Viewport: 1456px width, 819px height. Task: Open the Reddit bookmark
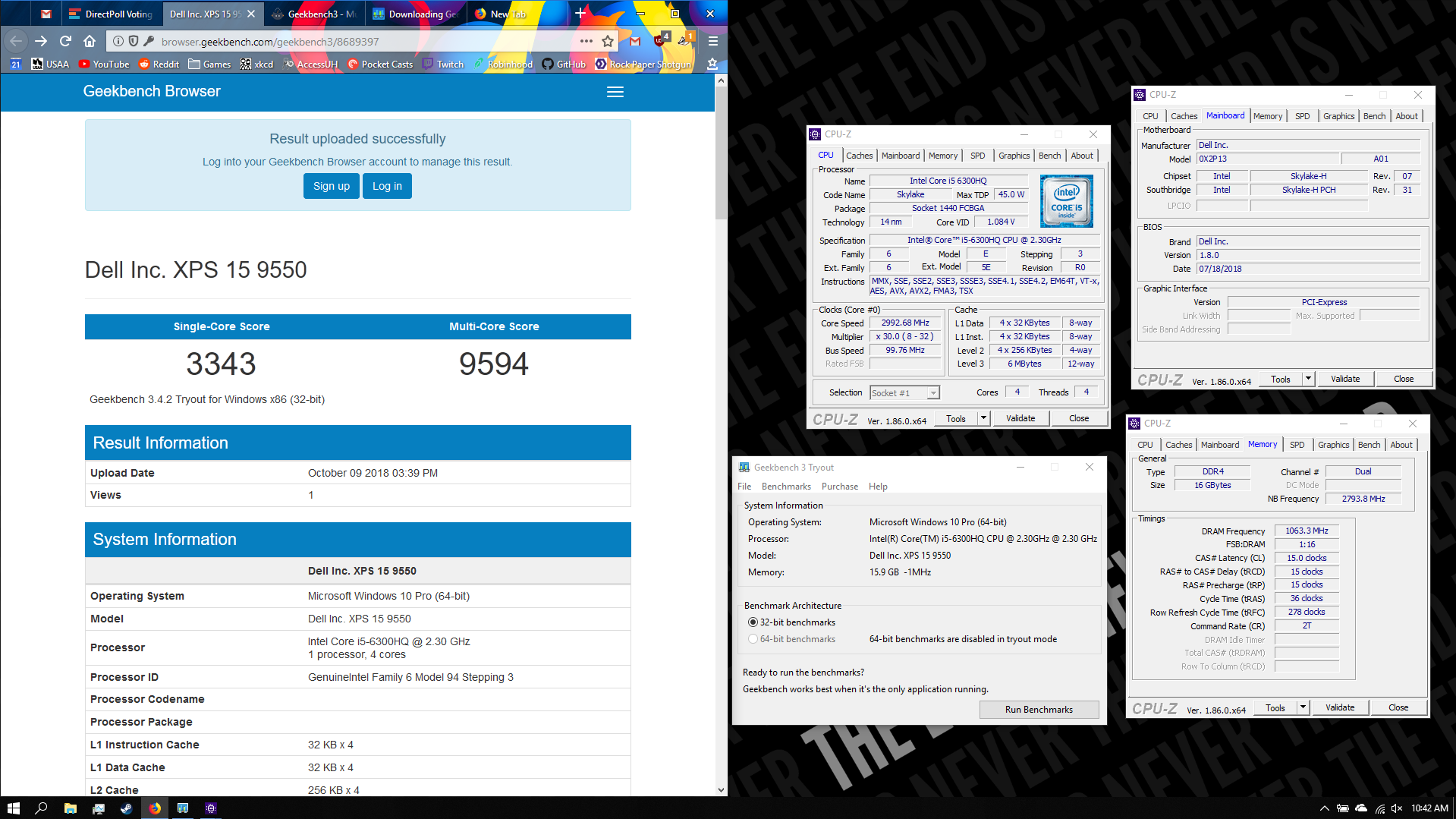tap(159, 65)
